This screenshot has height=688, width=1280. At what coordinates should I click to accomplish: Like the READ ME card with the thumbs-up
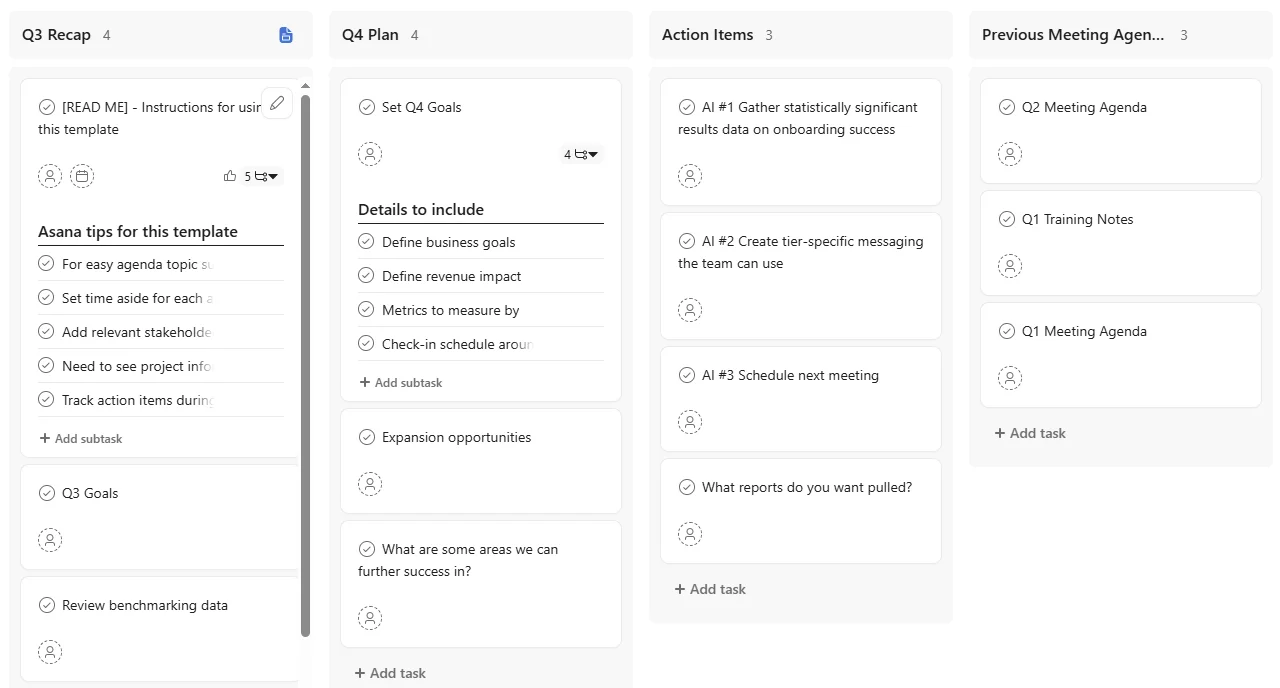tap(230, 176)
